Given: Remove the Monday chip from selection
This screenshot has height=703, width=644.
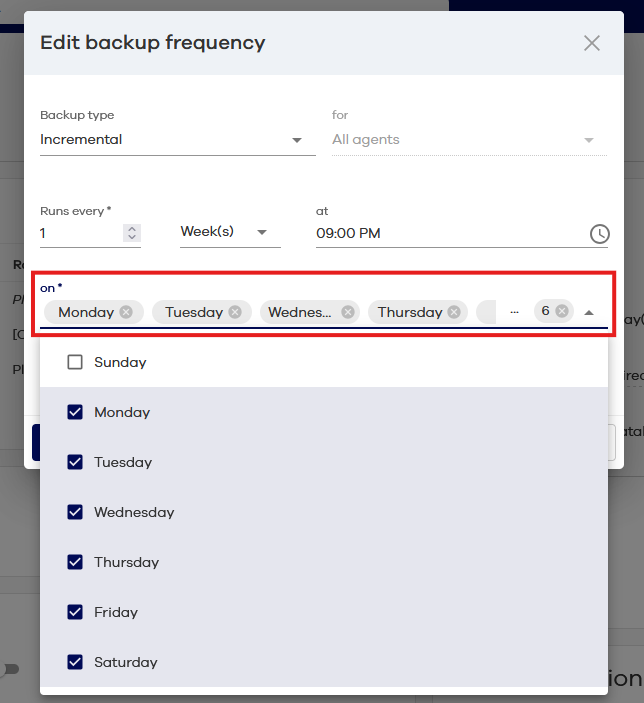Looking at the screenshot, I should click(x=126, y=312).
